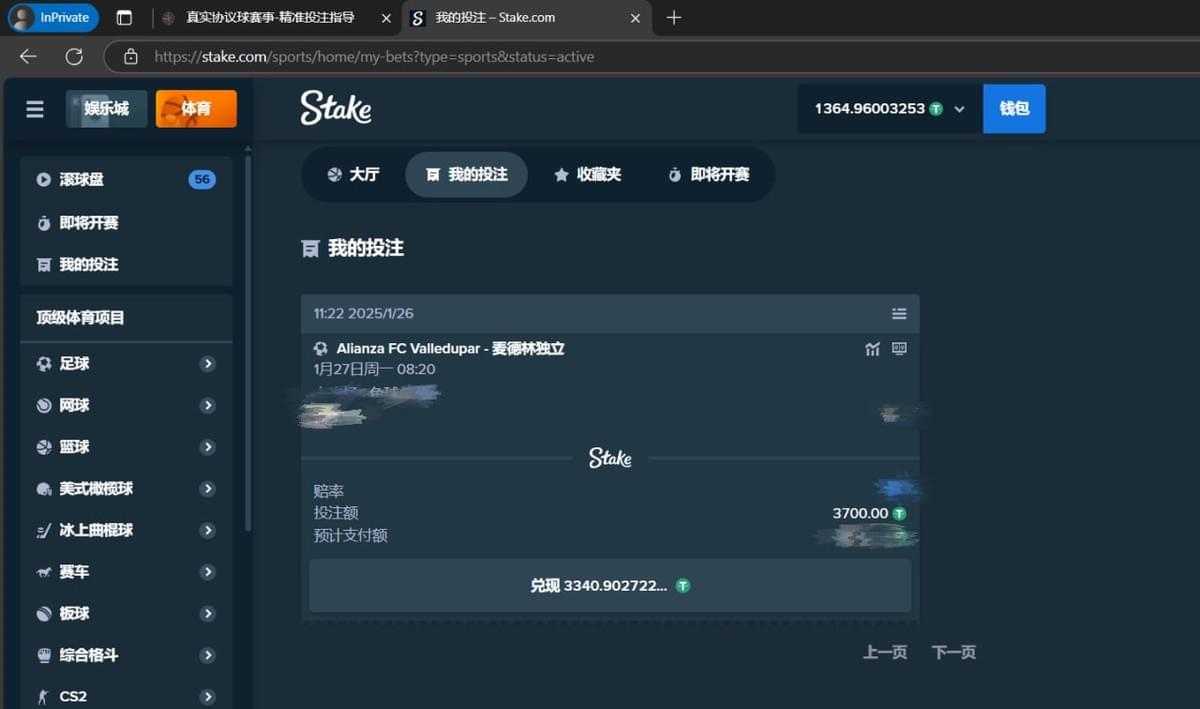This screenshot has height=709, width=1200.
Task: Expand the 板球 chevron arrow
Action: tap(208, 614)
